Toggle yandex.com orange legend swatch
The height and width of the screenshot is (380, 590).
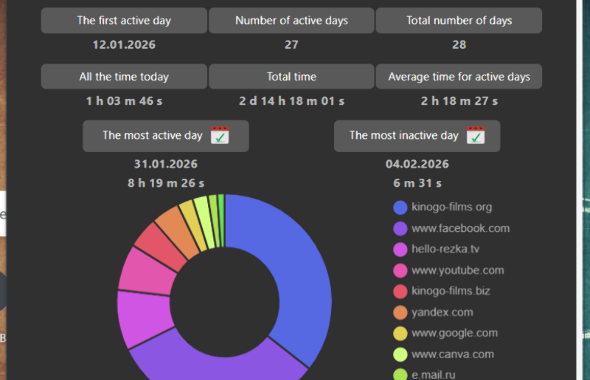[x=400, y=312]
